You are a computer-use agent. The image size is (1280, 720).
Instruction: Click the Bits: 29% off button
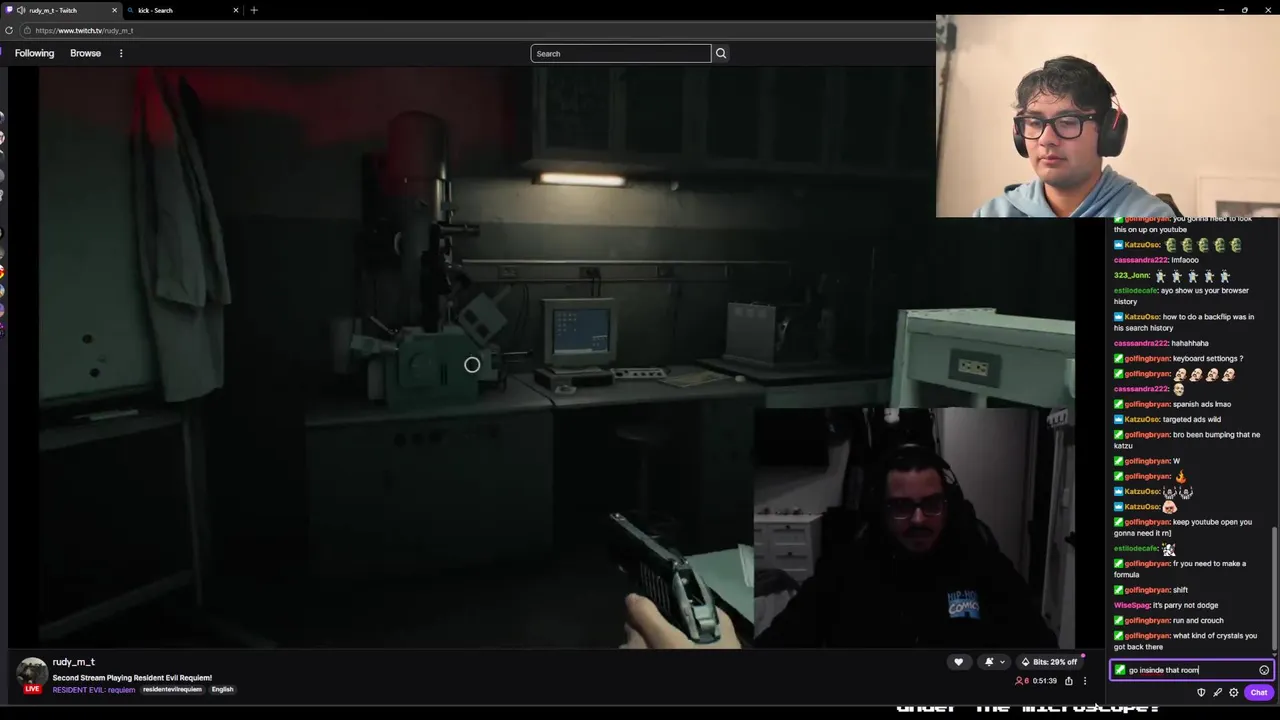1049,662
